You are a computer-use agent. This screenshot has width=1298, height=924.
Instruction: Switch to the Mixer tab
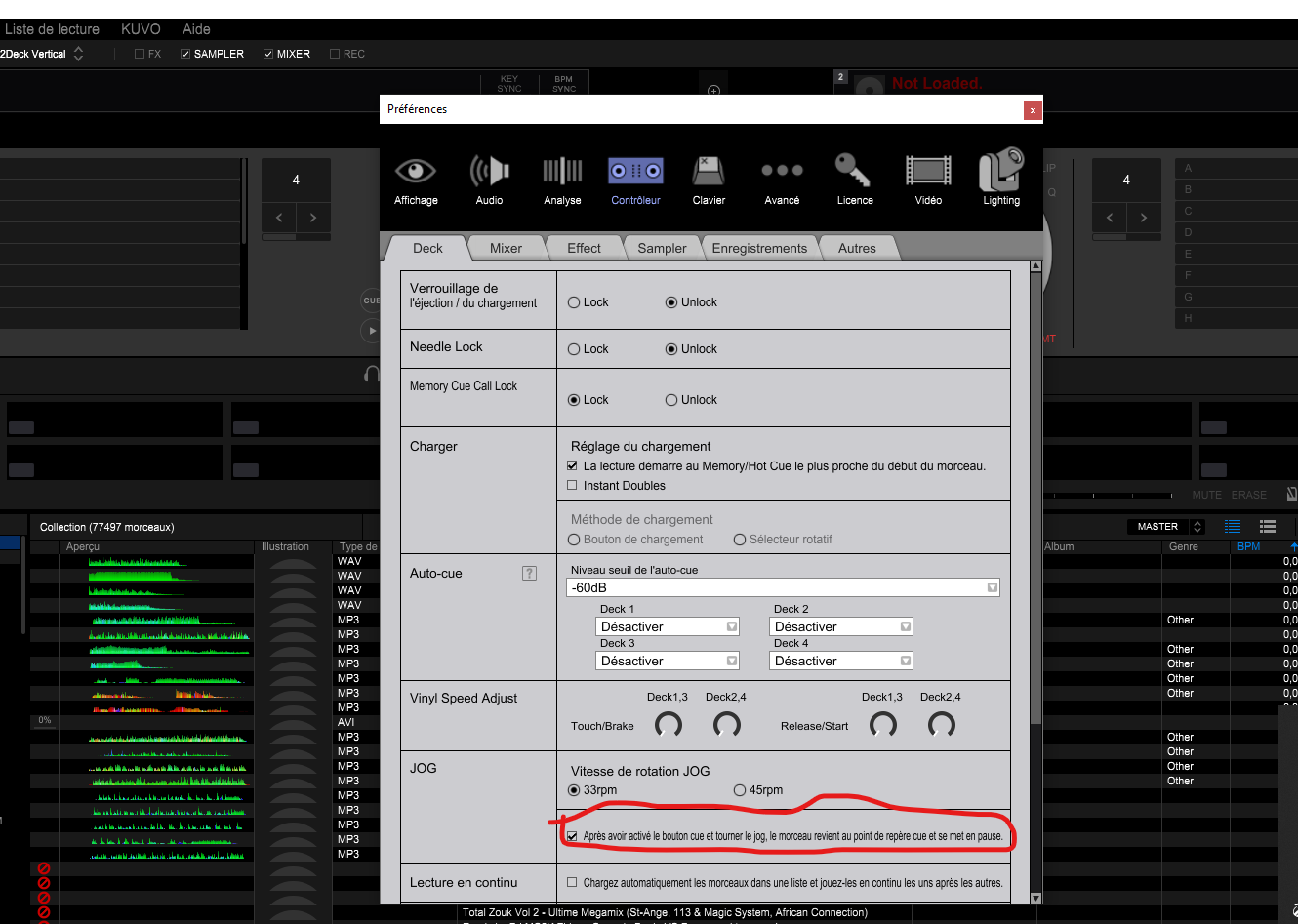[506, 248]
